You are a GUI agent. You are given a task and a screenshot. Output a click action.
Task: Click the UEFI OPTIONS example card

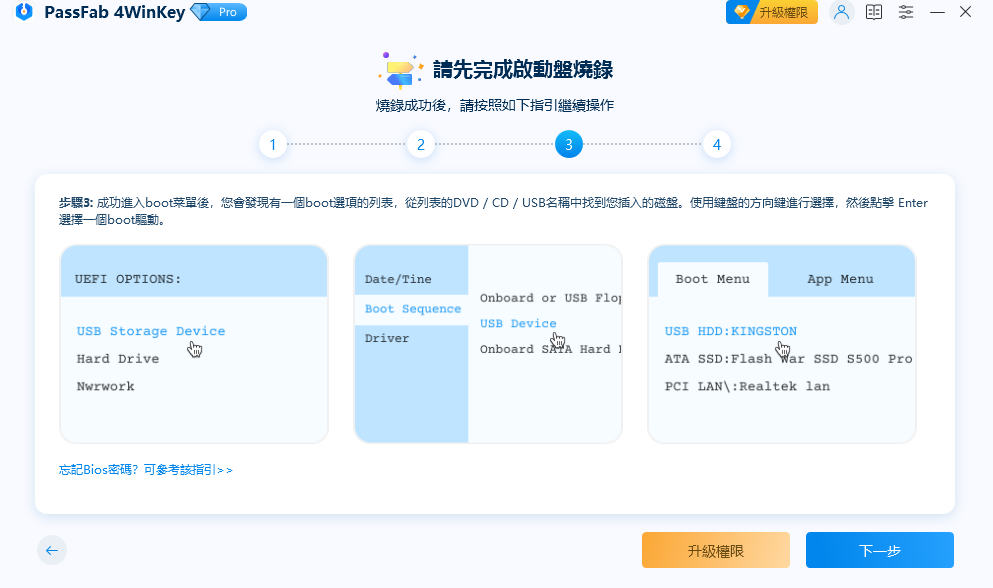[194, 344]
